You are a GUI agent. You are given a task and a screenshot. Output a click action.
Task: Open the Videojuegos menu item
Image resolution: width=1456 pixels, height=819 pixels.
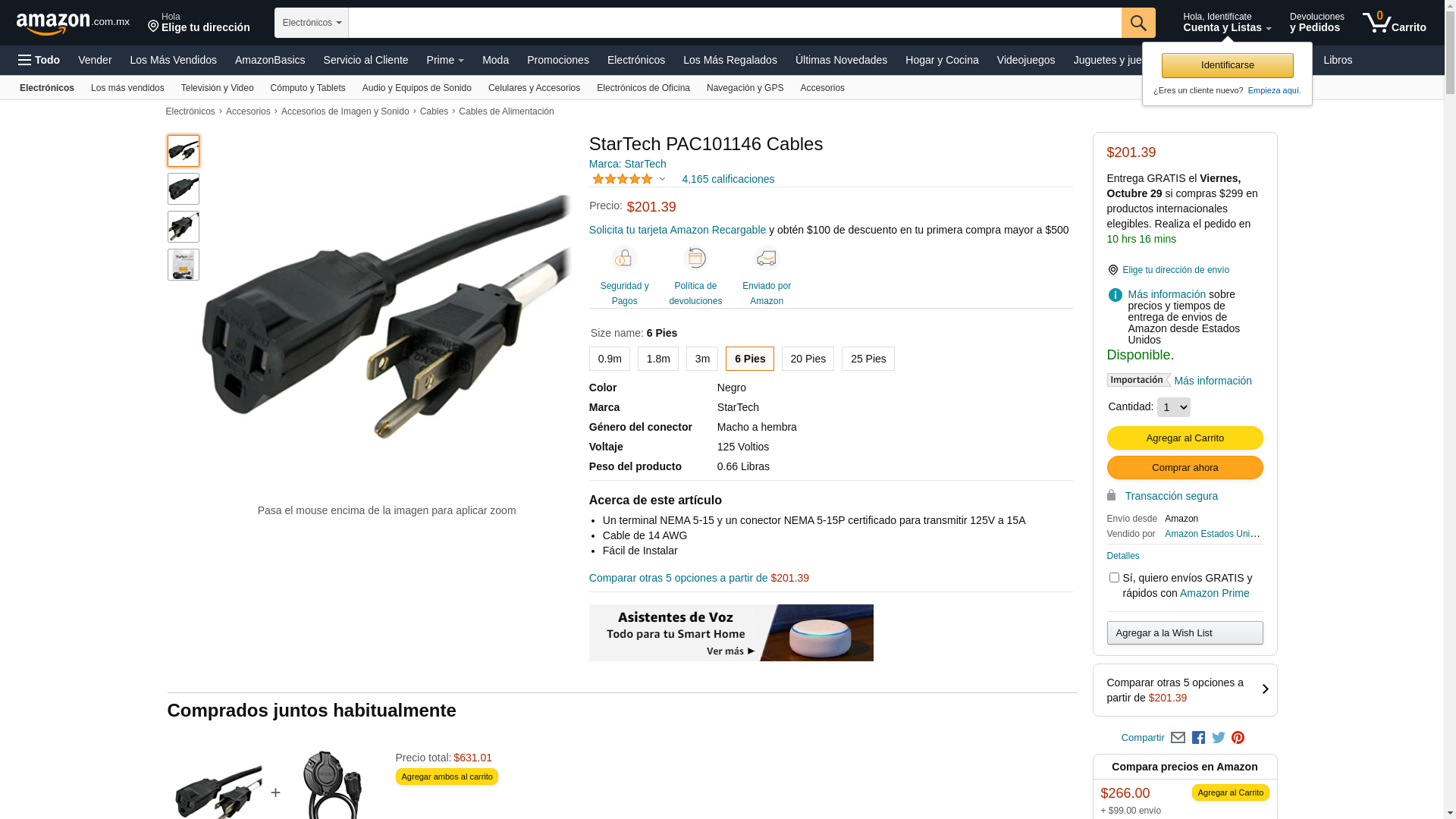tap(1025, 60)
